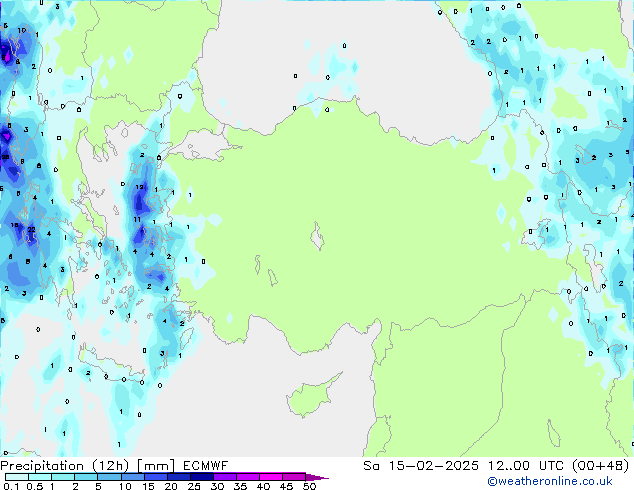Click the 'ECMWF' model label
Viewport: 634px width, 490px height.
[x=205, y=466]
